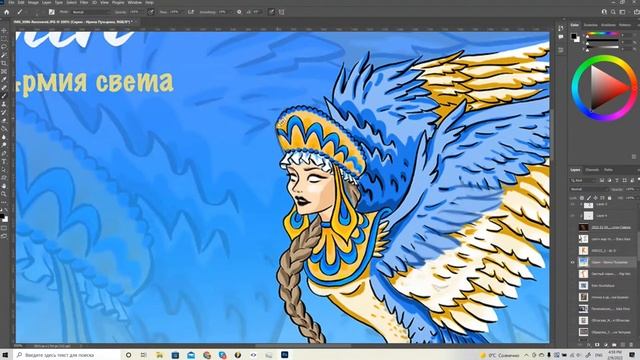
Task: Enable airbrush-style build-up effects
Action: tap(191, 12)
